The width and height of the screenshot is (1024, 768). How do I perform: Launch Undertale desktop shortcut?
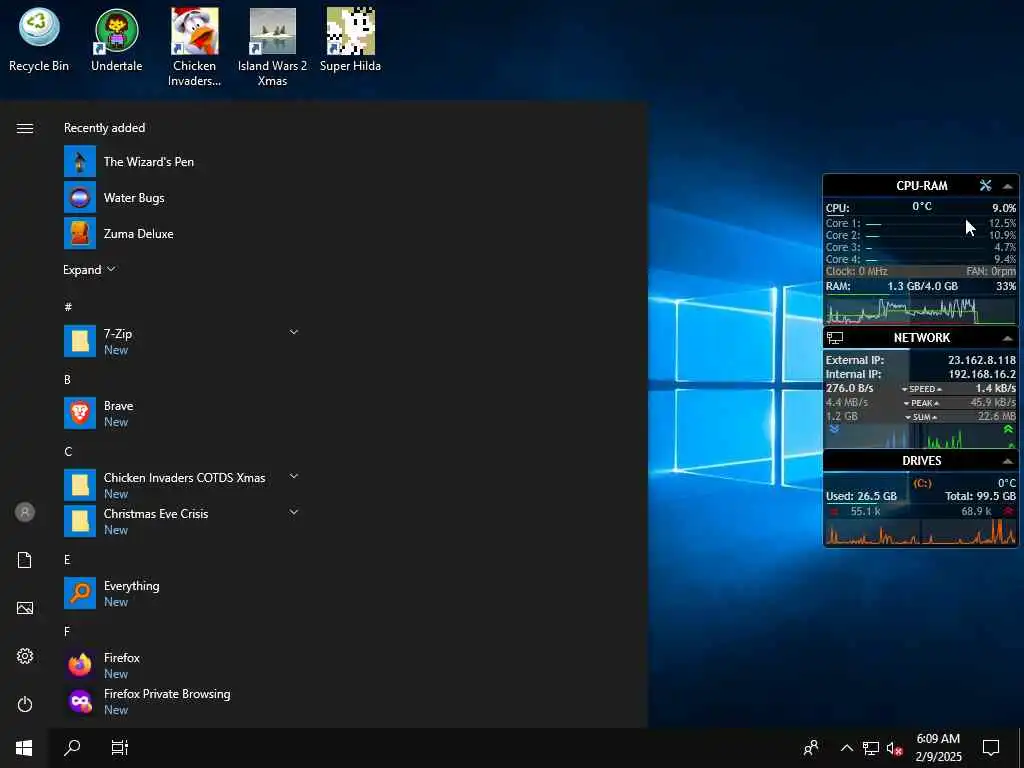pos(116,40)
